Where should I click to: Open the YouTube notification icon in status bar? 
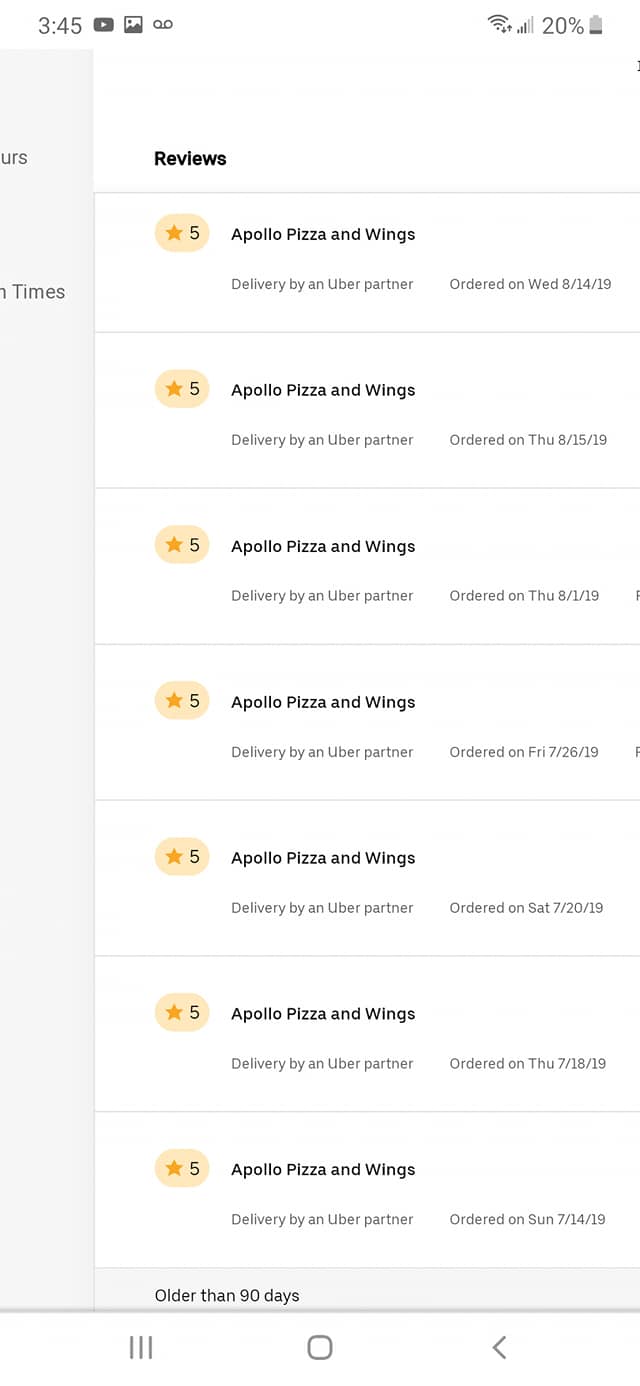click(103, 25)
